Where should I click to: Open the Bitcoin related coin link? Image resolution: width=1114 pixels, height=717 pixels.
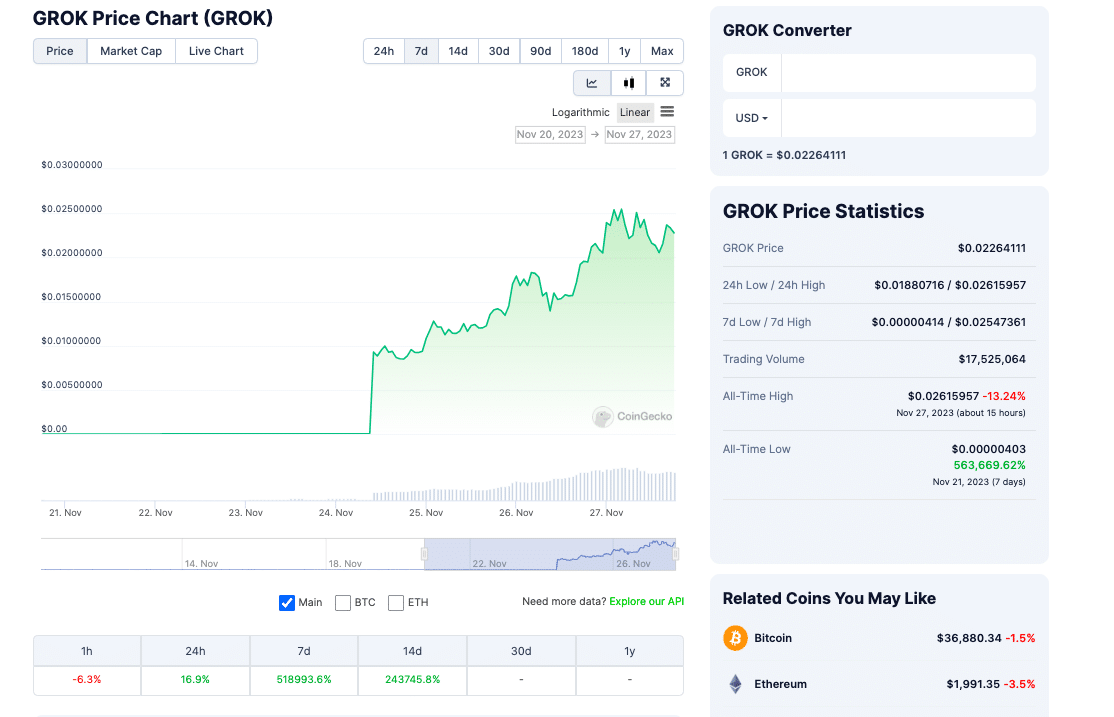pyautogui.click(x=773, y=638)
